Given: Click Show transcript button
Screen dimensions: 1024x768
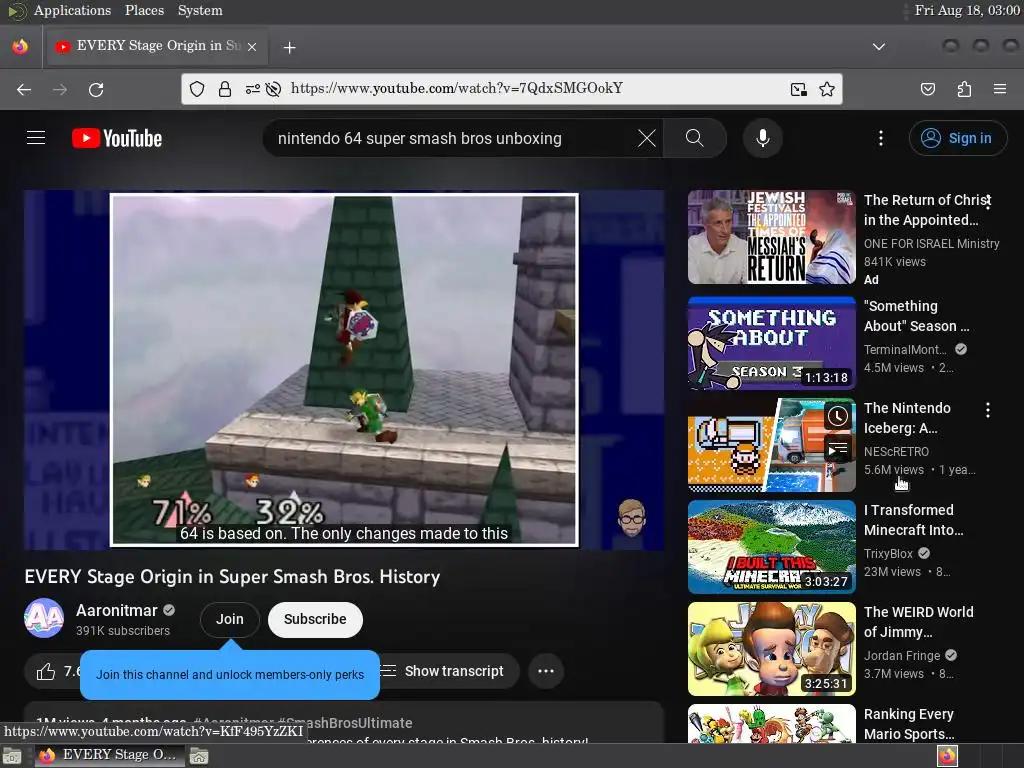Looking at the screenshot, I should coord(451,671).
